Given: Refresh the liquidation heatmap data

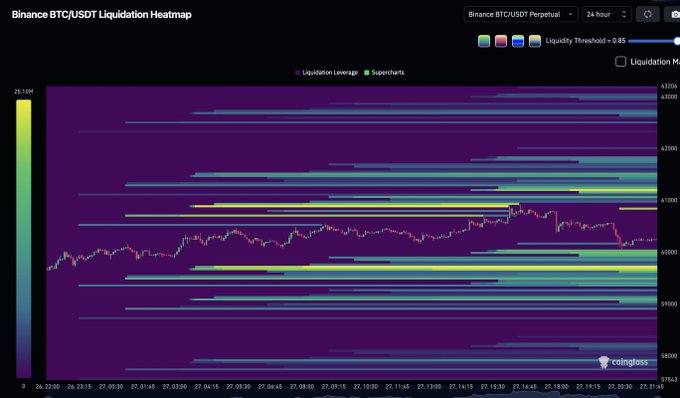Looking at the screenshot, I should (x=647, y=14).
